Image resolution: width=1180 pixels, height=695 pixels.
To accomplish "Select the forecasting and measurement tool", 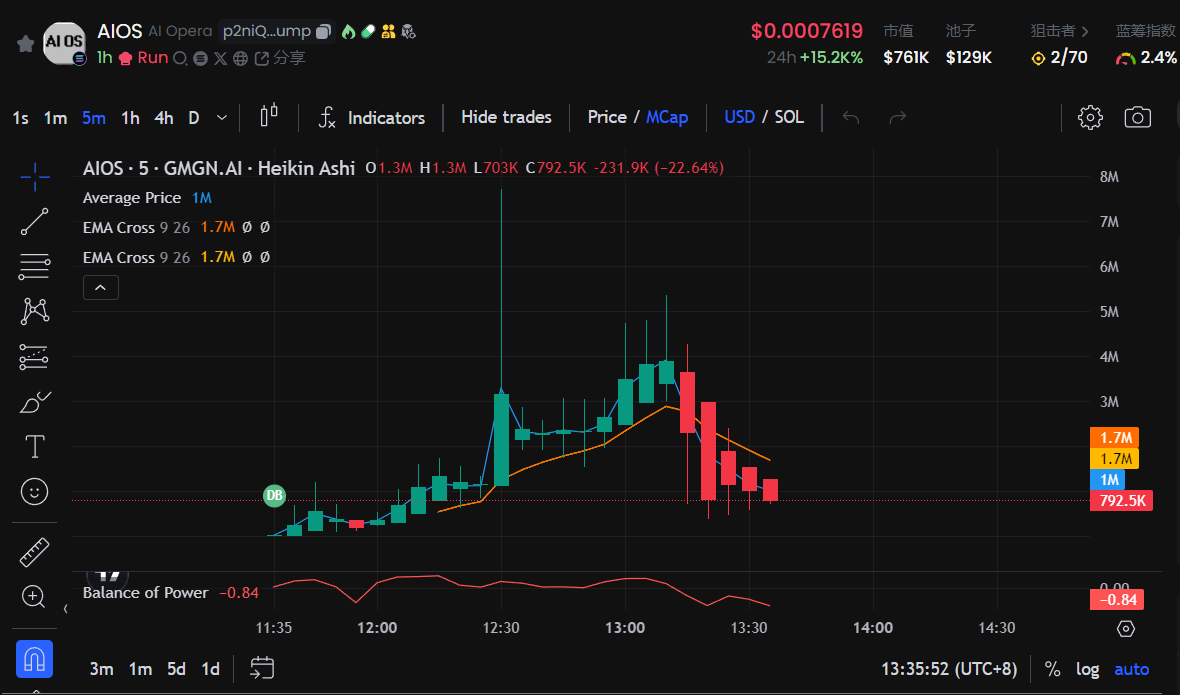I will click(x=35, y=357).
